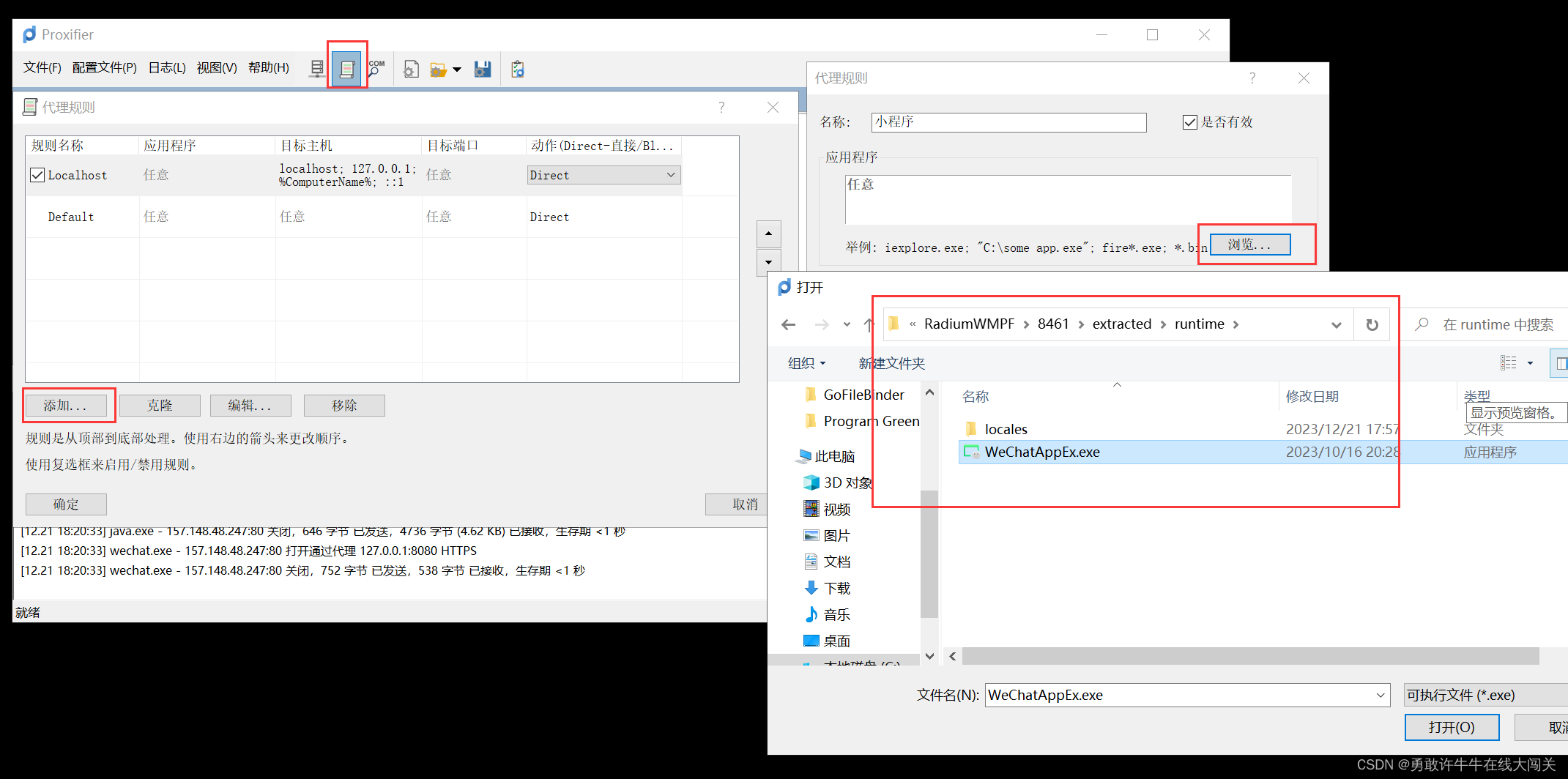The width and height of the screenshot is (1568, 779).
Task: Refresh the runtime folder
Action: coord(1372,325)
